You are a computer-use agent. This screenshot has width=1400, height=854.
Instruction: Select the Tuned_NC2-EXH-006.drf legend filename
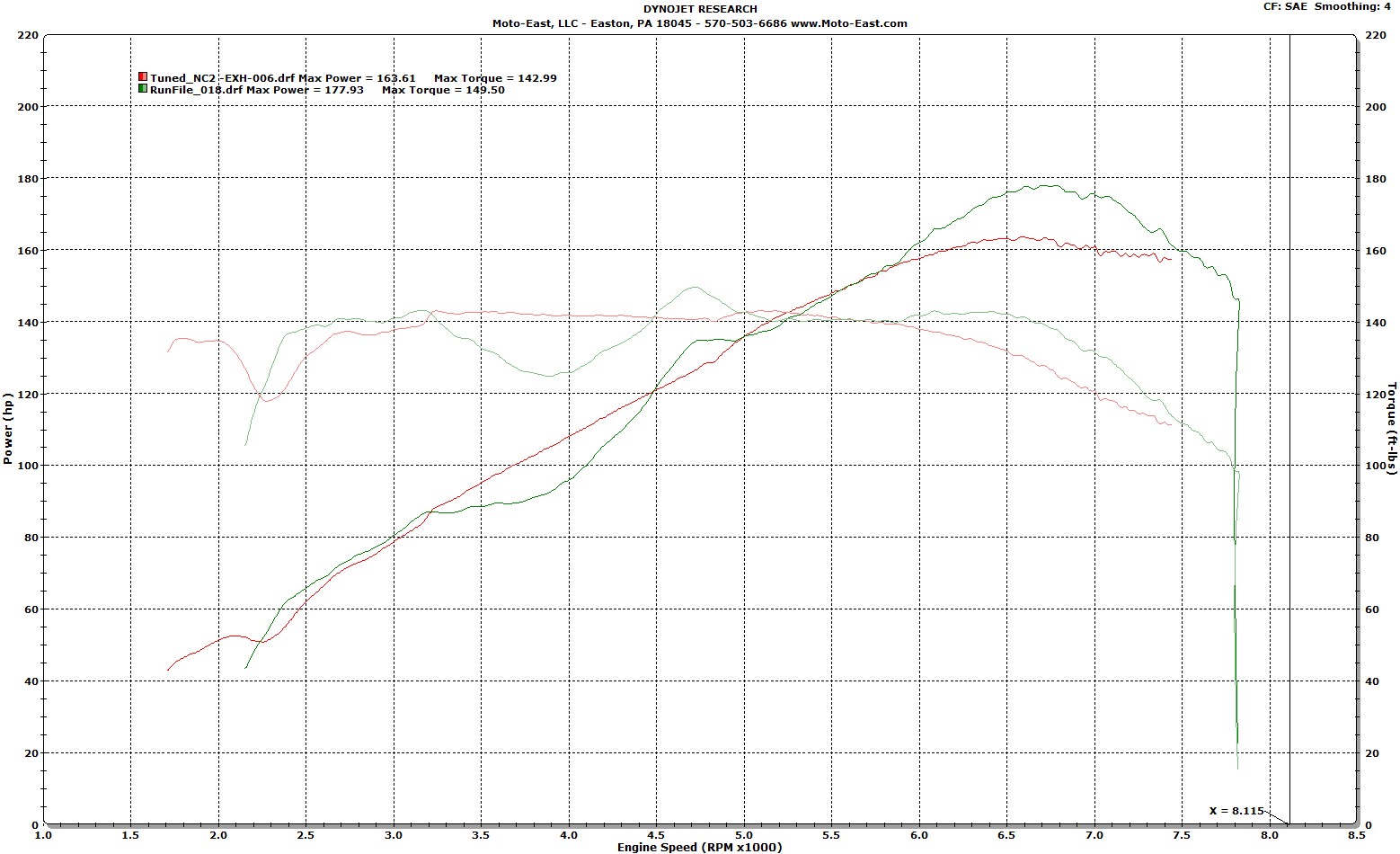point(223,78)
